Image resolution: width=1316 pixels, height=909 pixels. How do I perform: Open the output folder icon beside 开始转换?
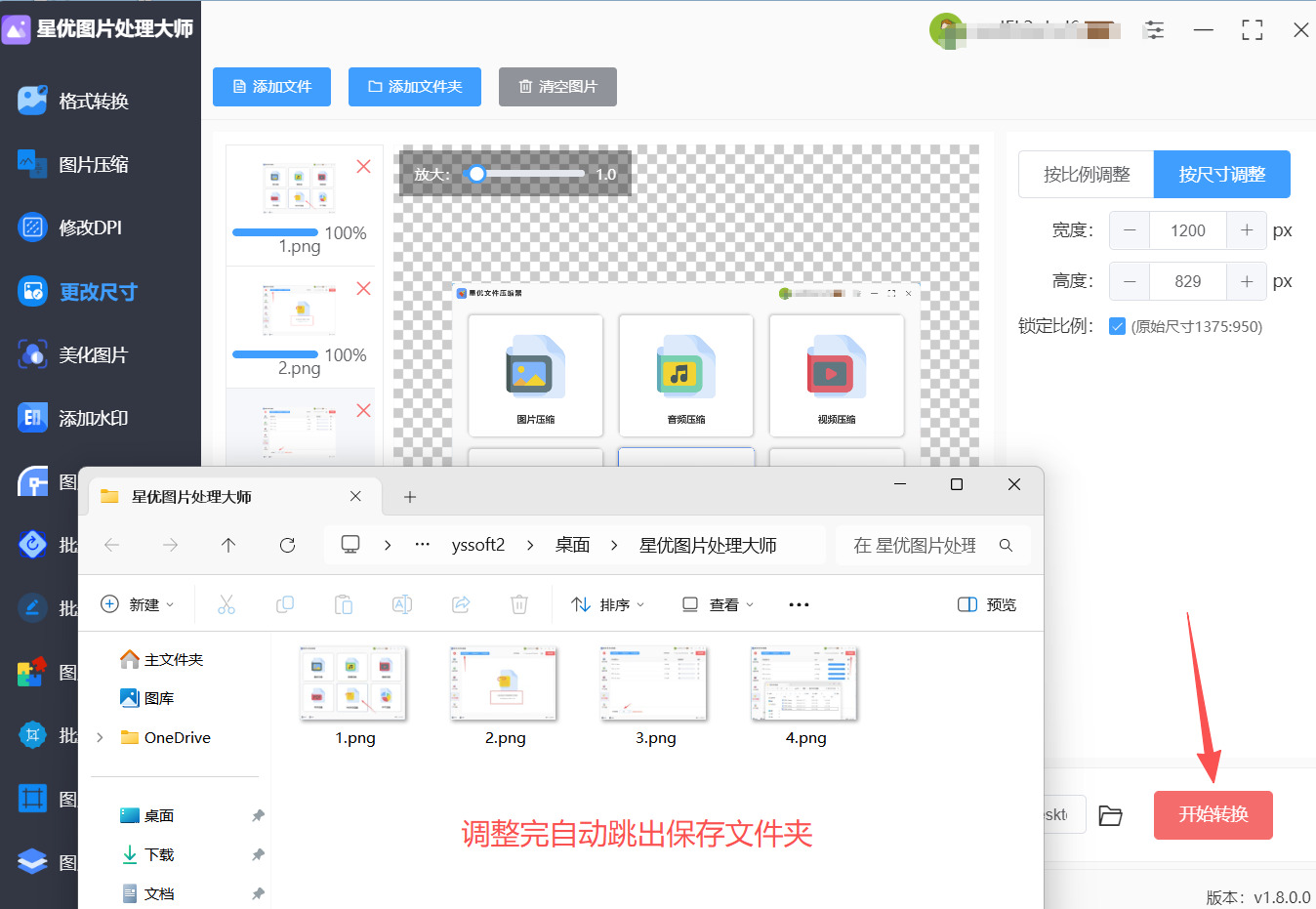[1111, 815]
